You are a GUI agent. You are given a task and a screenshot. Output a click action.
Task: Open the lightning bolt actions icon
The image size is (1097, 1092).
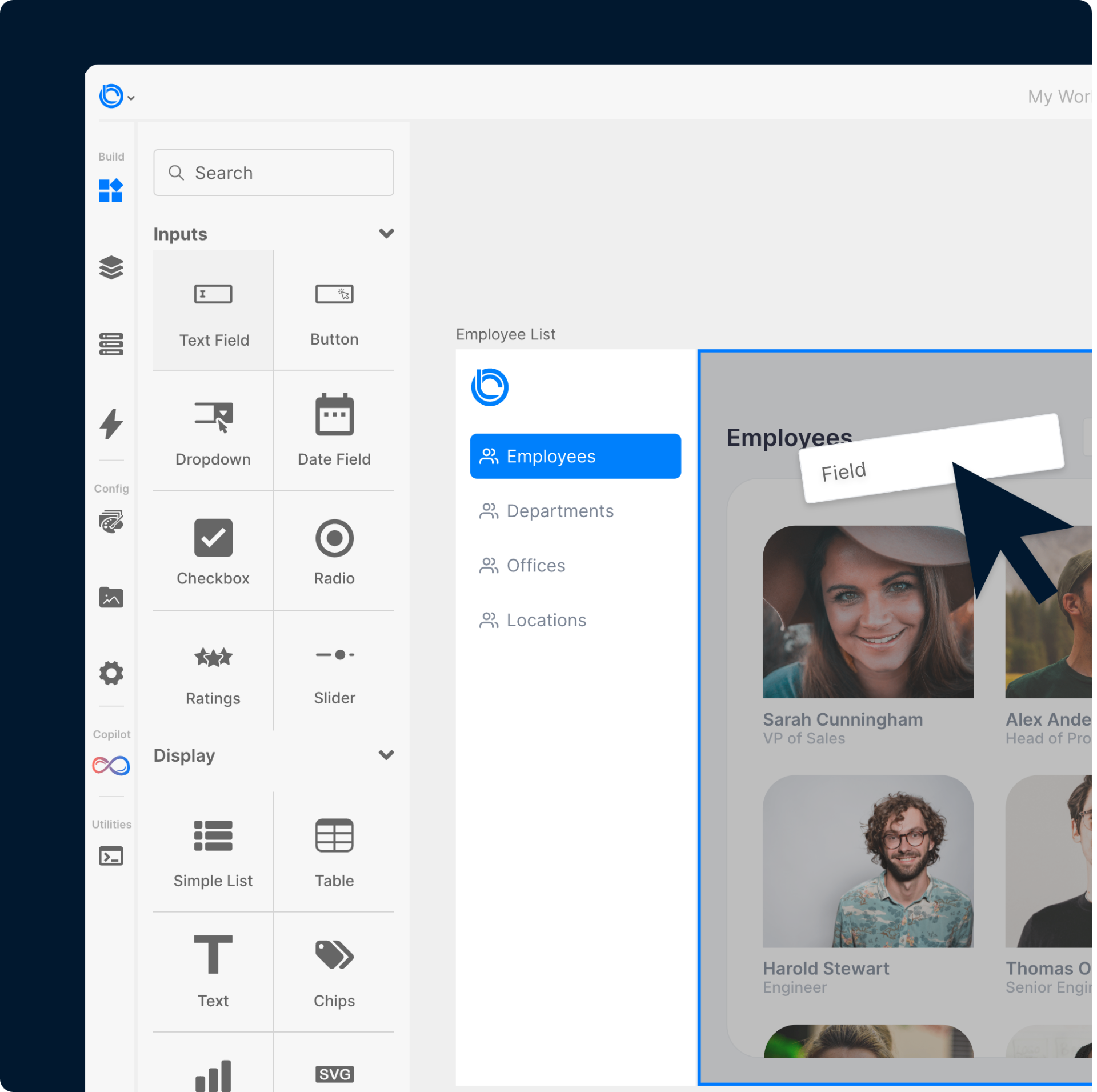coord(111,423)
